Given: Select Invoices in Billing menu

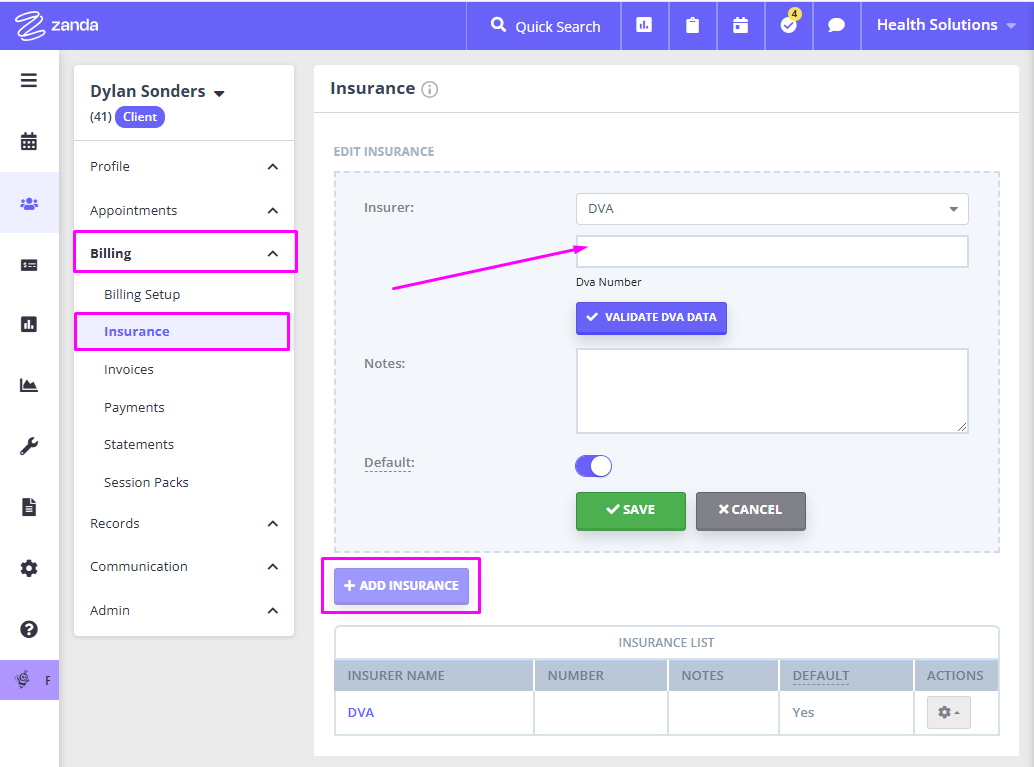Looking at the screenshot, I should click(x=129, y=370).
